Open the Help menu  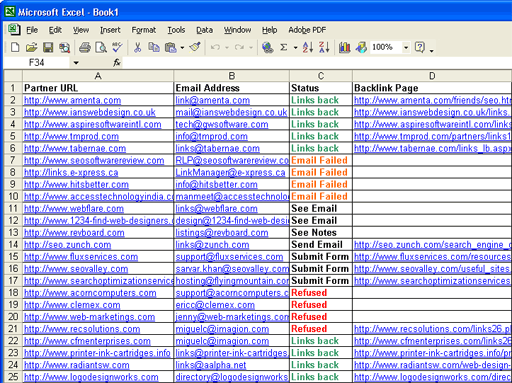coord(269,30)
